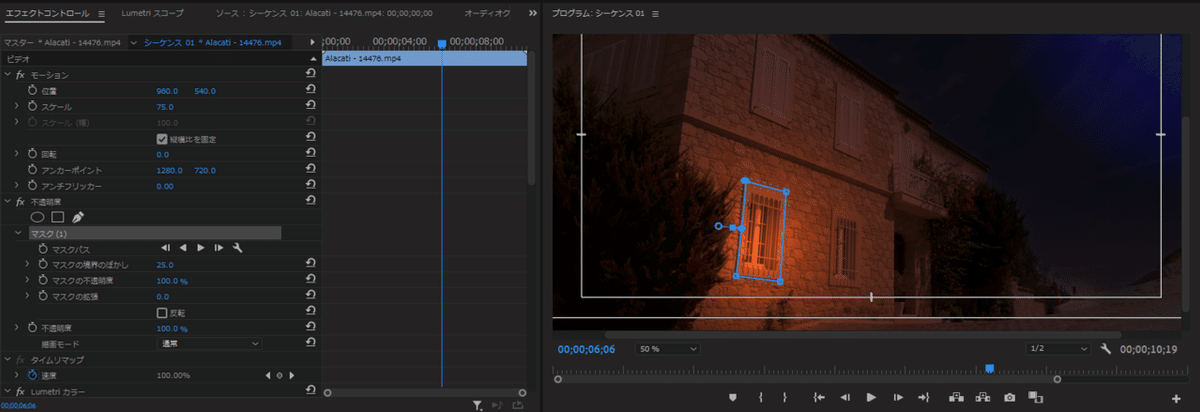This screenshot has width=1200, height=412.
Task: Create an ellipse mask under 不透明度
Action: pos(38,216)
